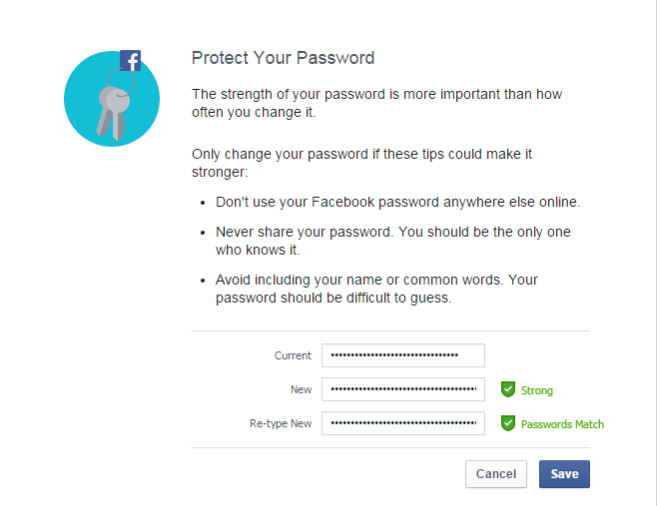Click the Strong strength indicator text
This screenshot has height=506, width=657.
(x=537, y=391)
